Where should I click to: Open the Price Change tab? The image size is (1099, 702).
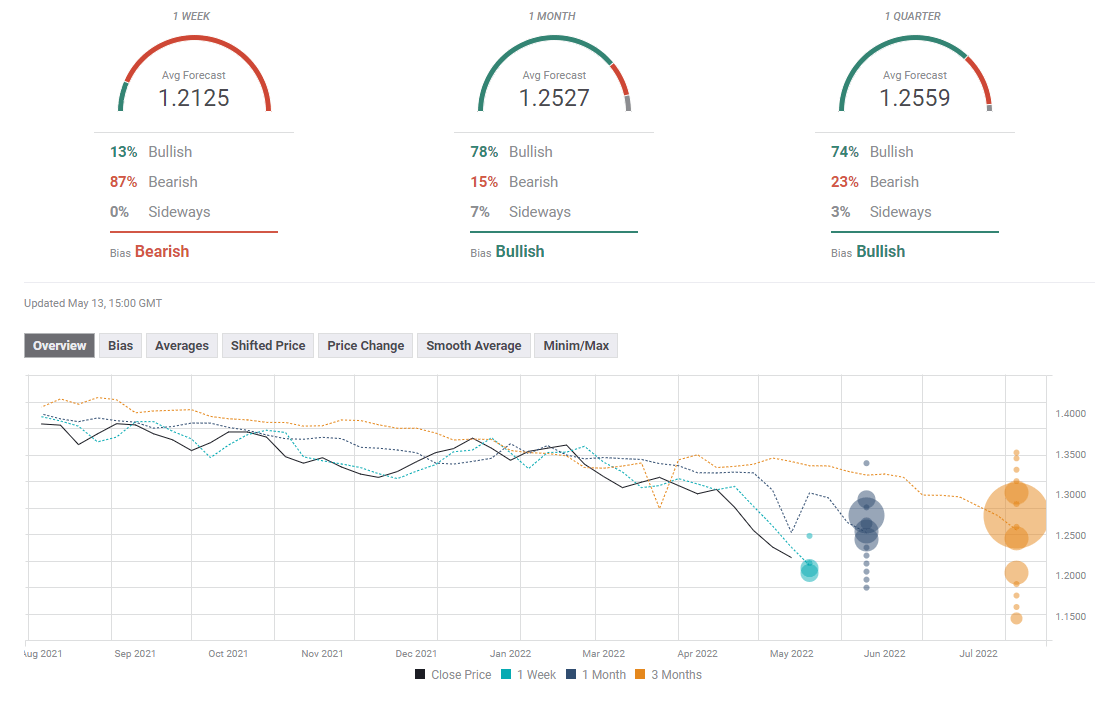coord(366,346)
